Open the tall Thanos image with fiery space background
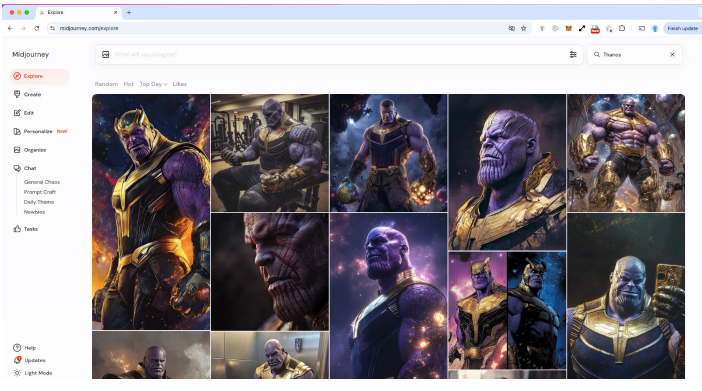The image size is (702, 391). tap(151, 212)
